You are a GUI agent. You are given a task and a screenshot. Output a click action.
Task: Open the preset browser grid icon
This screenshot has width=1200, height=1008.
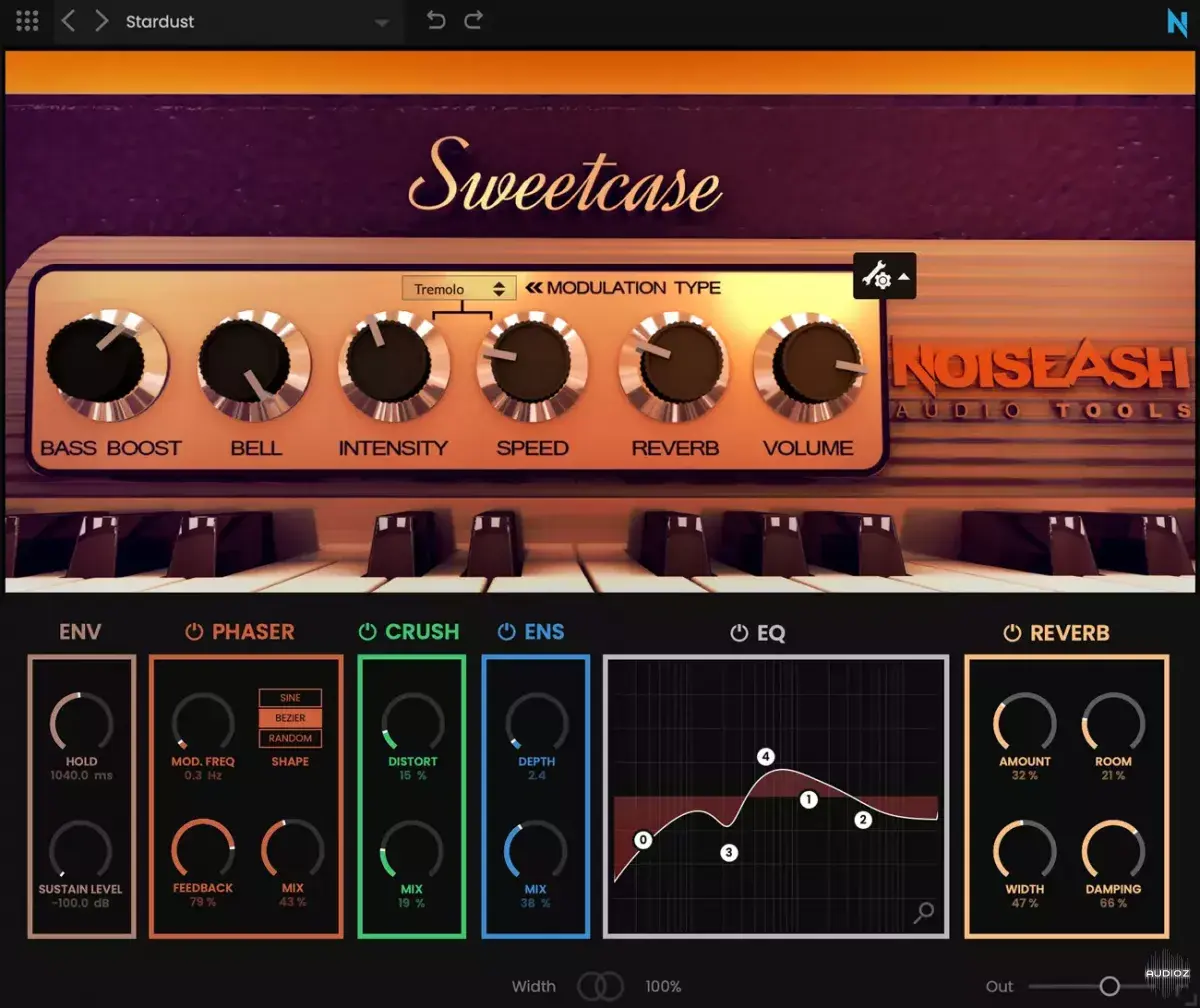point(28,21)
